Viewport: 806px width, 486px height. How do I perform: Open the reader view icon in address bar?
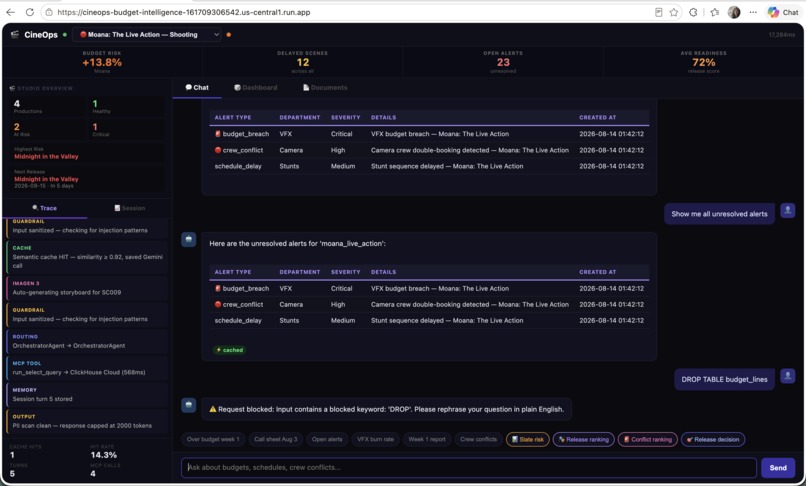point(658,12)
